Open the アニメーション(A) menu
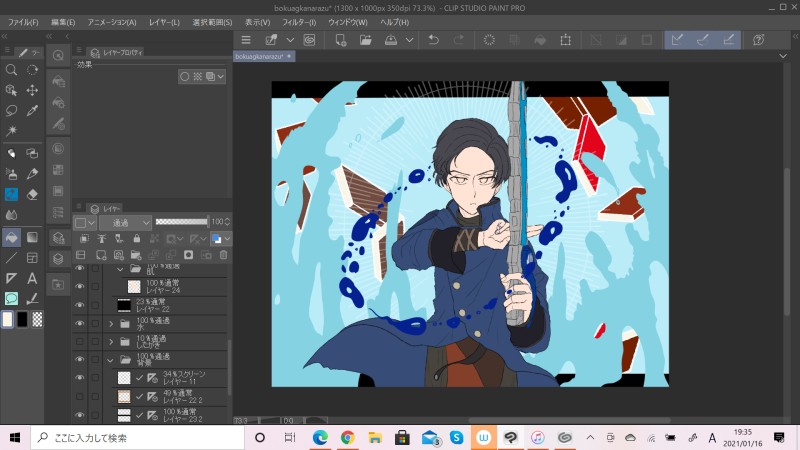The height and width of the screenshot is (450, 800). pyautogui.click(x=112, y=22)
